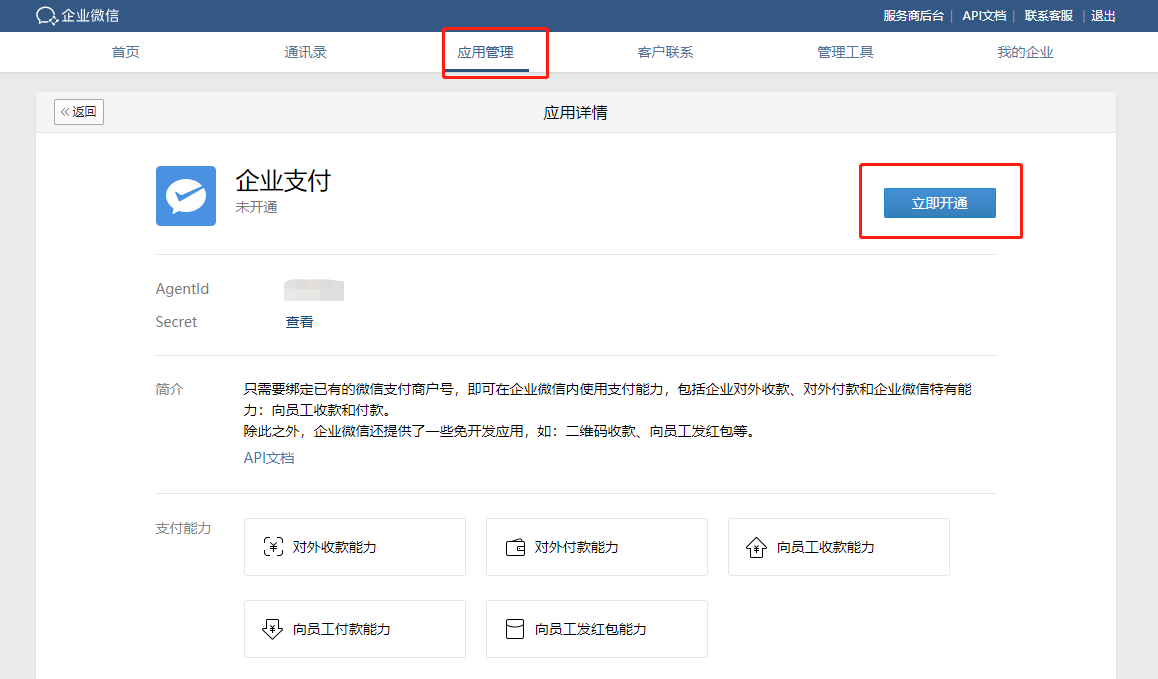Select the 向员工付款能力 capability icon
Image resolution: width=1158 pixels, height=679 pixels.
click(x=272, y=629)
